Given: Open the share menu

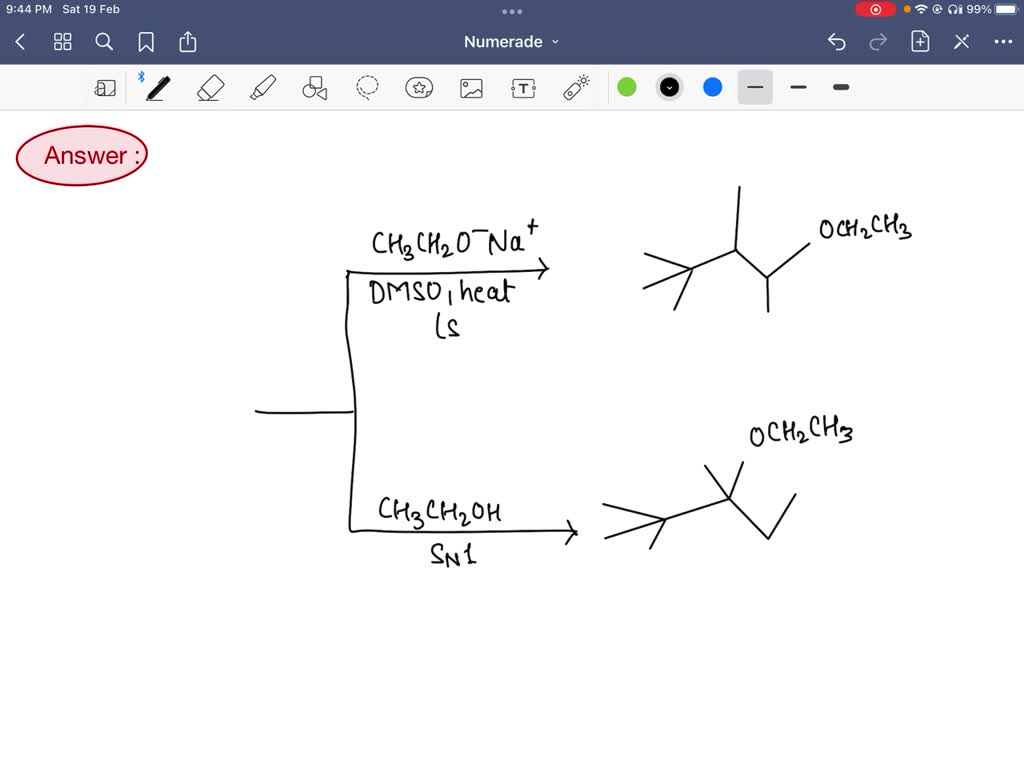Looking at the screenshot, I should pos(188,42).
